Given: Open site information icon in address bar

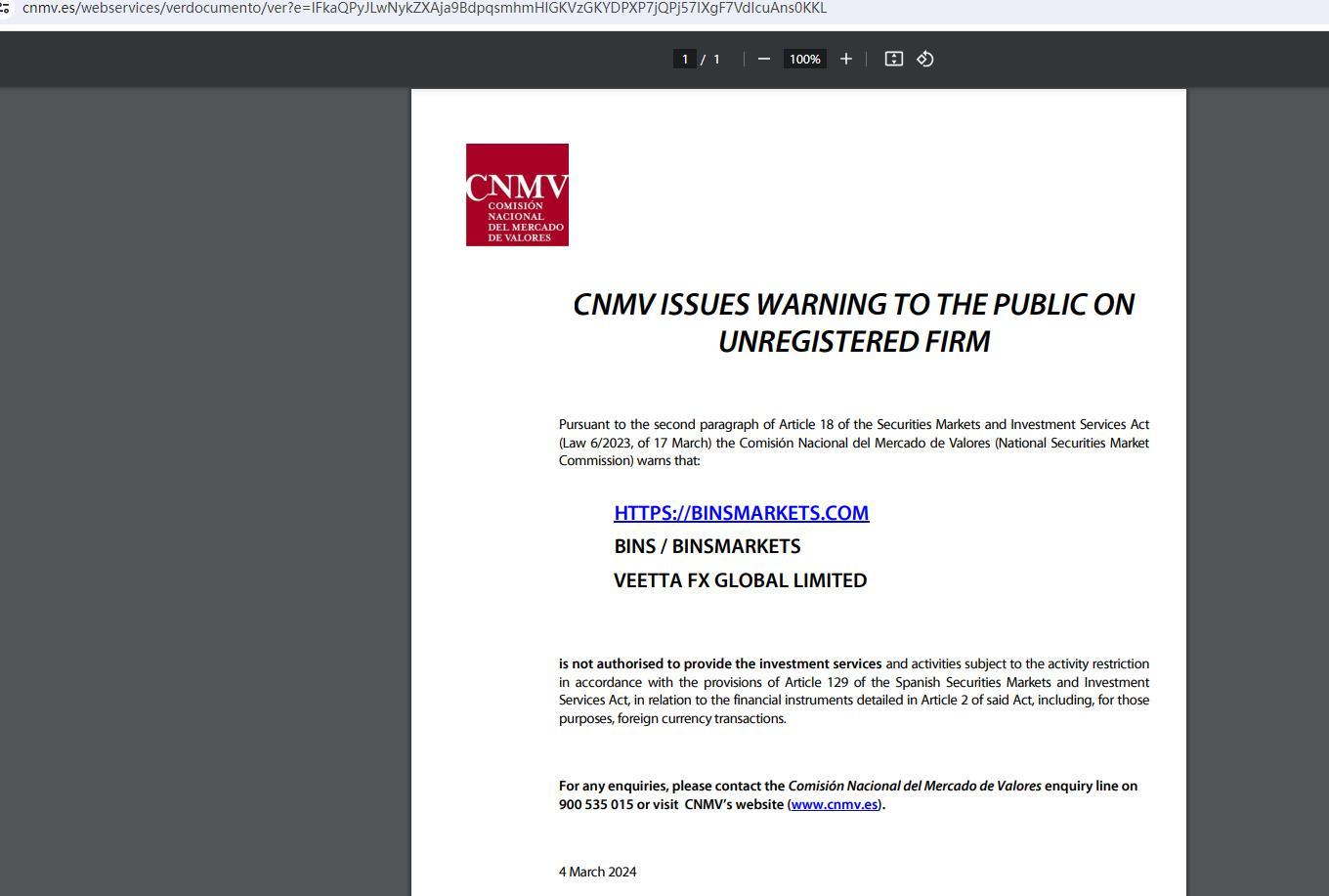Looking at the screenshot, I should coord(5,8).
